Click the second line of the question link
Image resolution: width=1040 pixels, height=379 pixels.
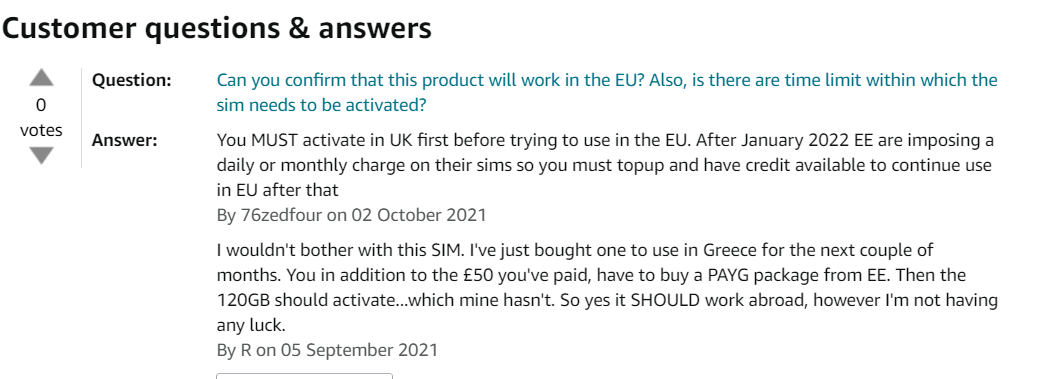(321, 106)
